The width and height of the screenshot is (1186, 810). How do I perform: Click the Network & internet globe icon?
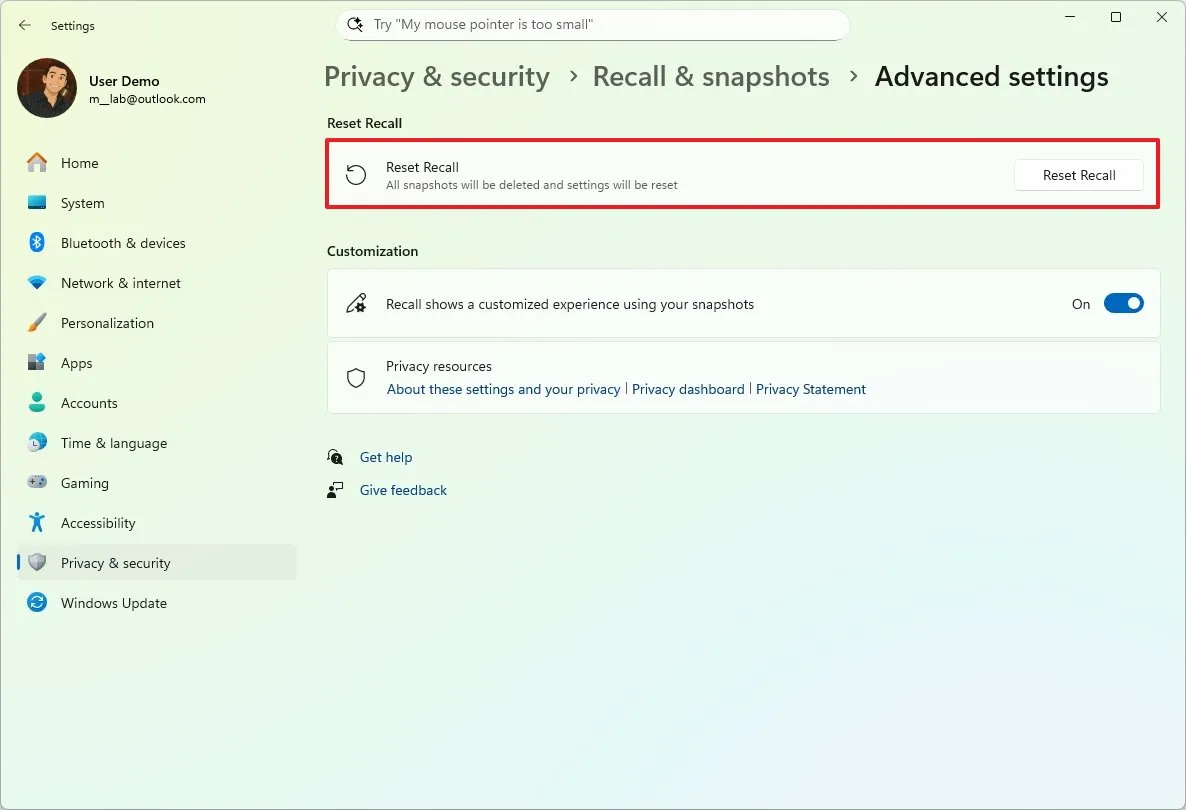coord(37,282)
